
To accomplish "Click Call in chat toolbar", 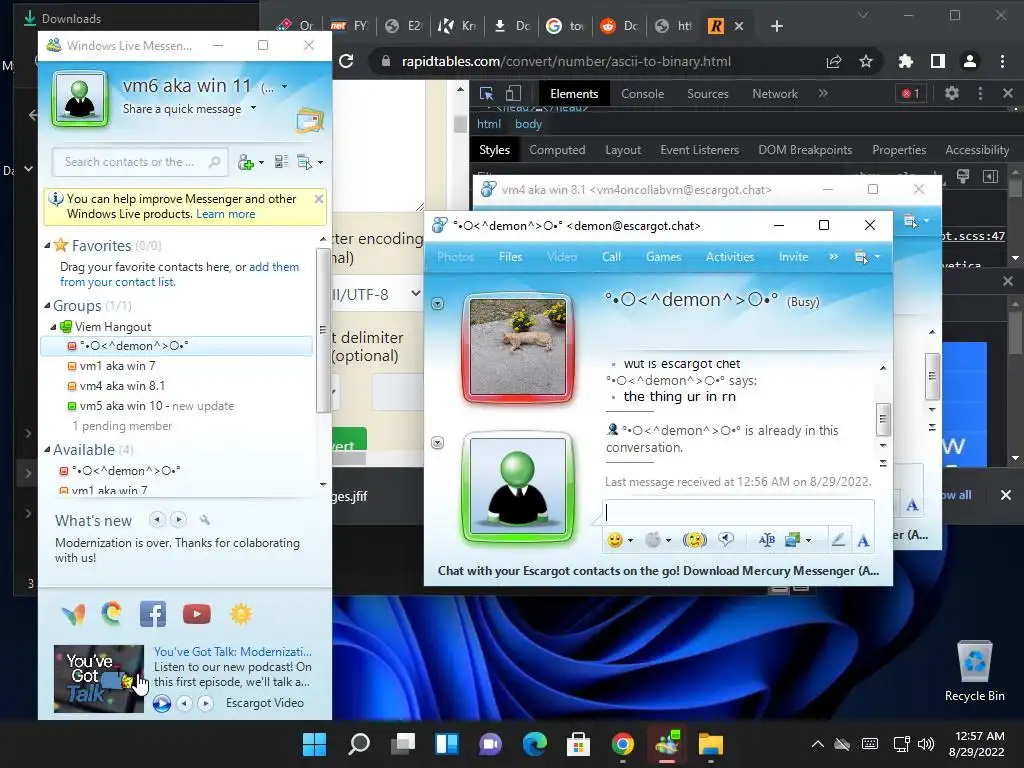I will [611, 257].
